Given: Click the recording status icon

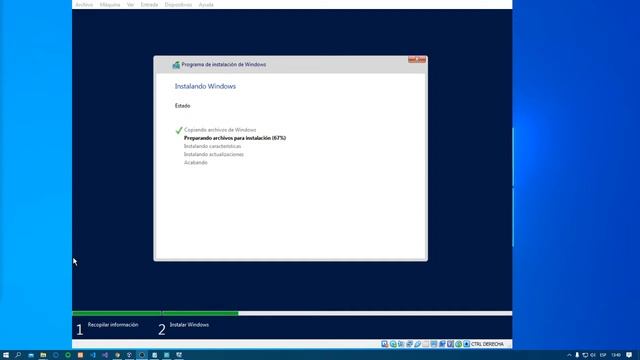Looking at the screenshot, I should click(442, 344).
